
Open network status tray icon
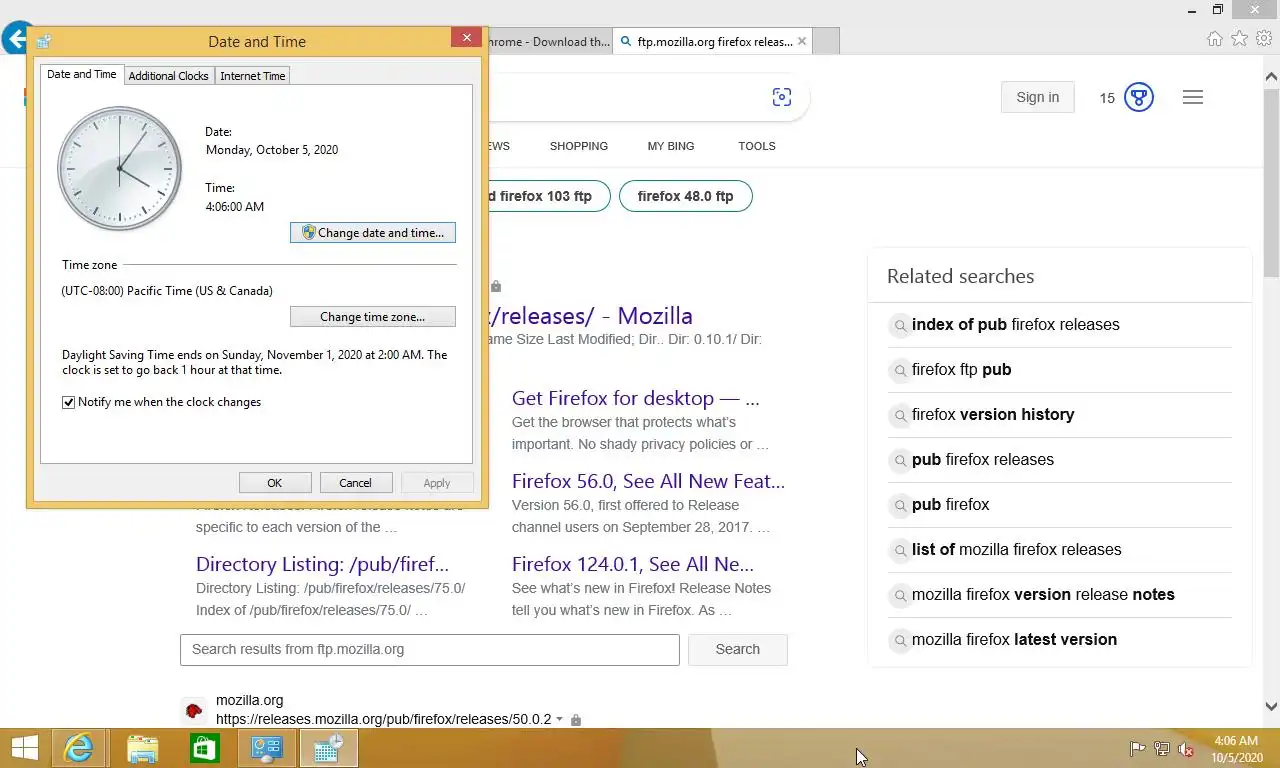pyautogui.click(x=1162, y=749)
